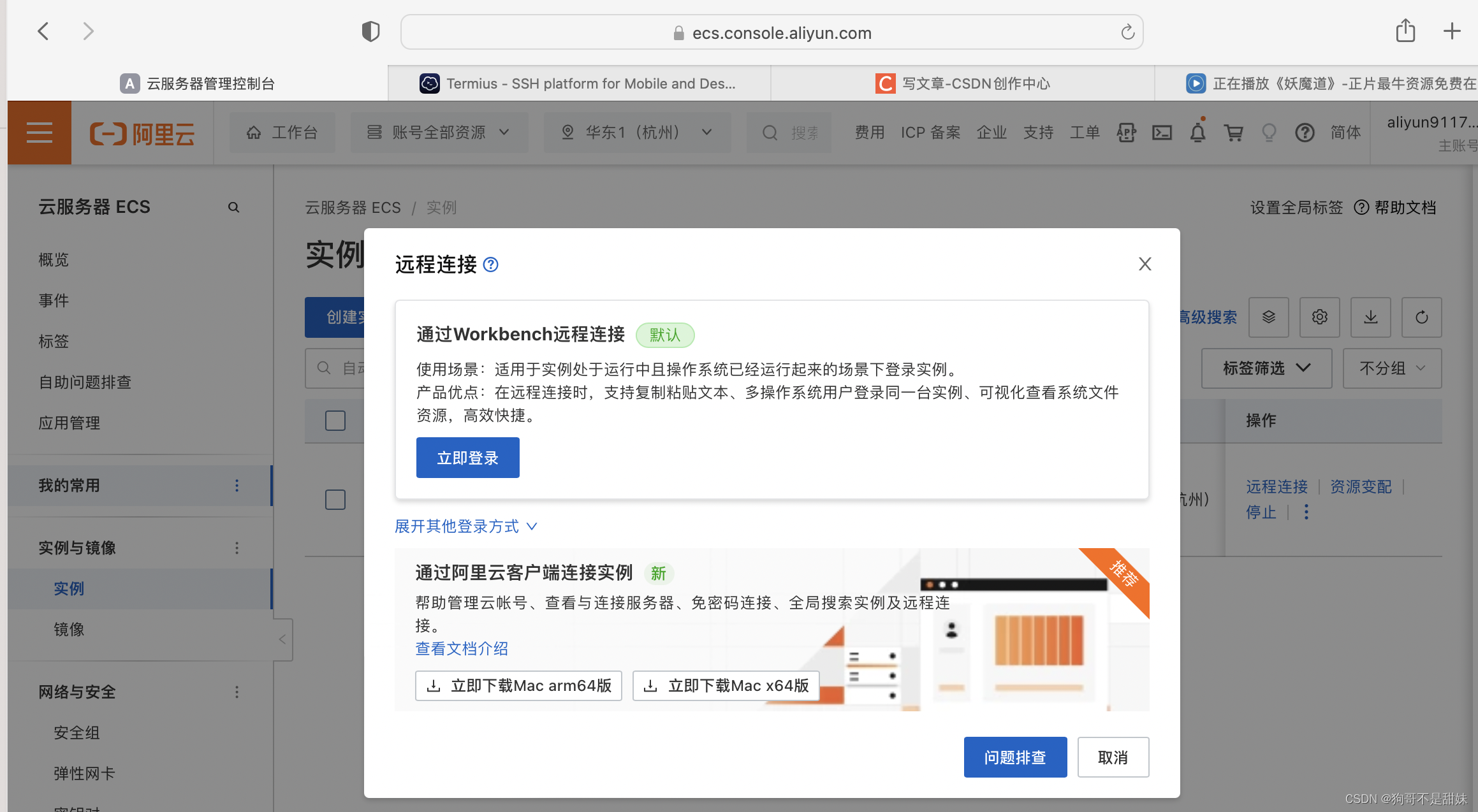This screenshot has width=1478, height=812.
Task: Open 不分组 grouping dropdown
Action: (x=1392, y=368)
